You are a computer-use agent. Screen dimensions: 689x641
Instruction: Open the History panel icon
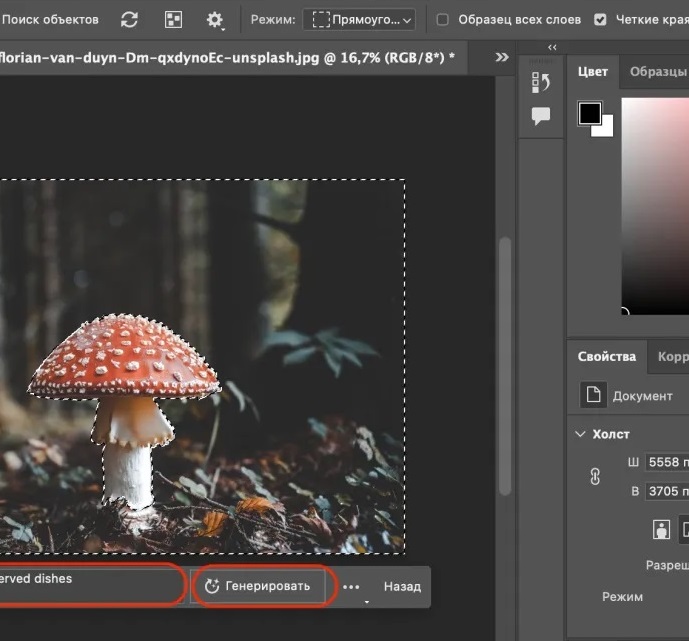tap(541, 83)
